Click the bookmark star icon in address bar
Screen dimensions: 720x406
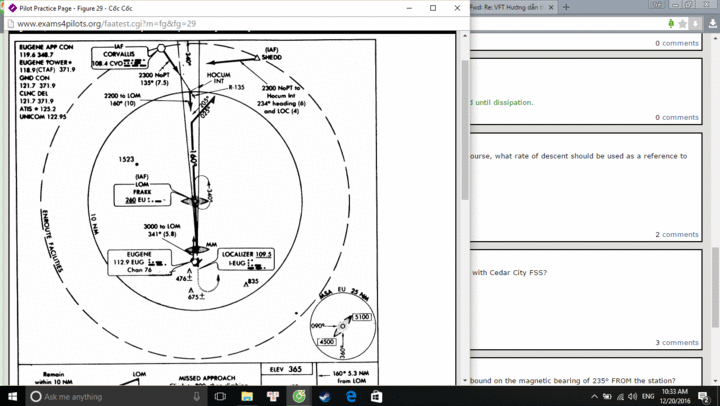click(x=683, y=23)
